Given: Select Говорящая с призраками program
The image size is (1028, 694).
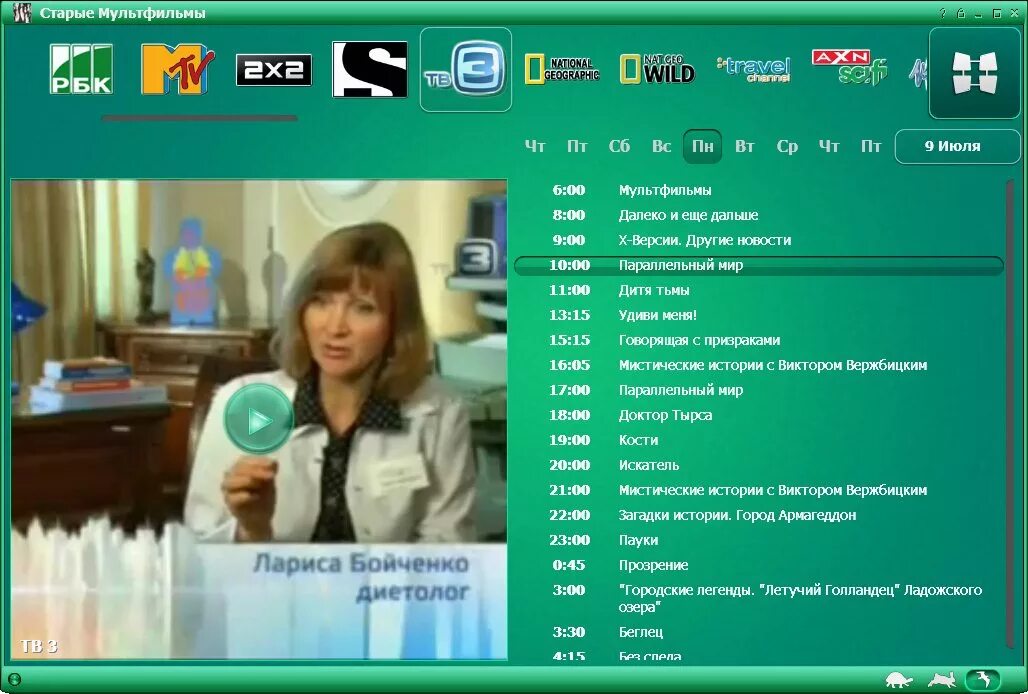Looking at the screenshot, I should click(759, 340).
